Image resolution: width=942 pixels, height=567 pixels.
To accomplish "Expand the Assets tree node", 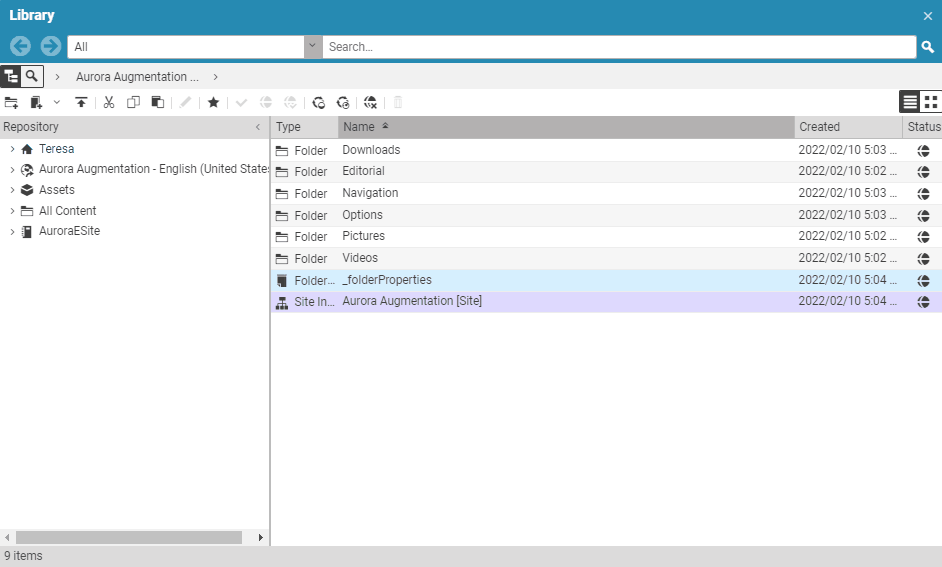I will (12, 190).
